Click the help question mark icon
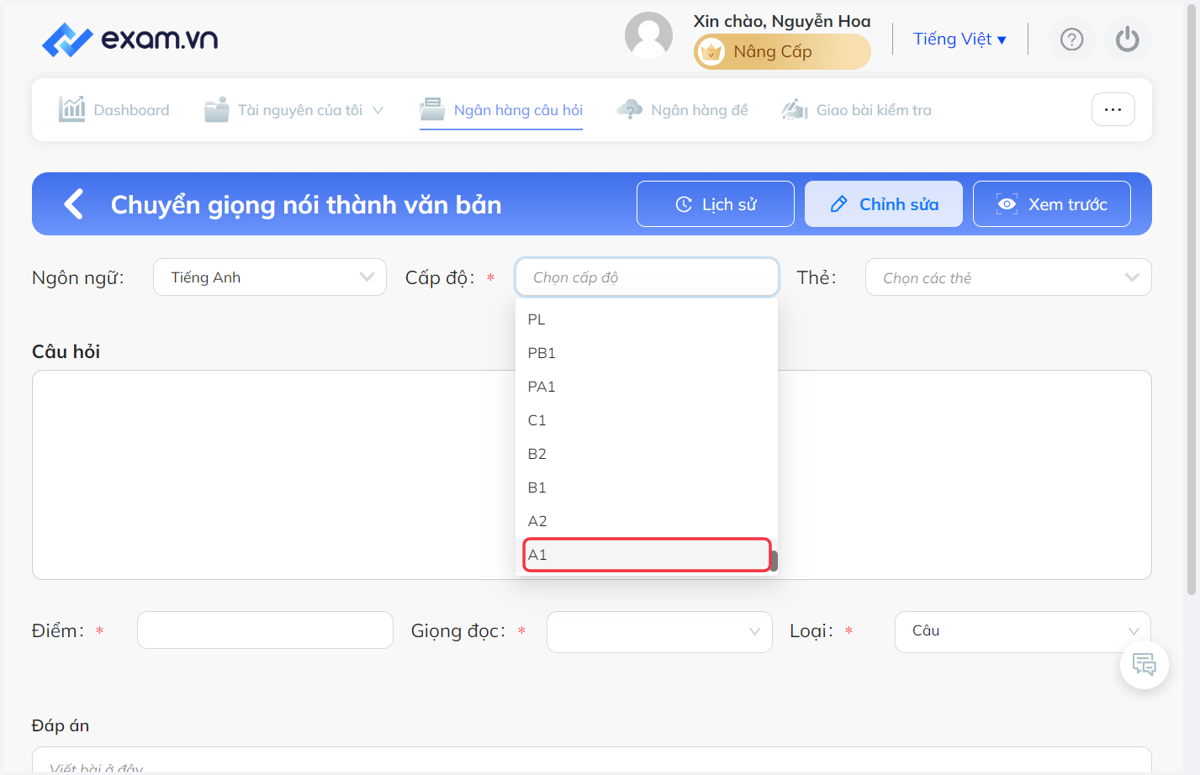This screenshot has height=775, width=1200. (1072, 39)
